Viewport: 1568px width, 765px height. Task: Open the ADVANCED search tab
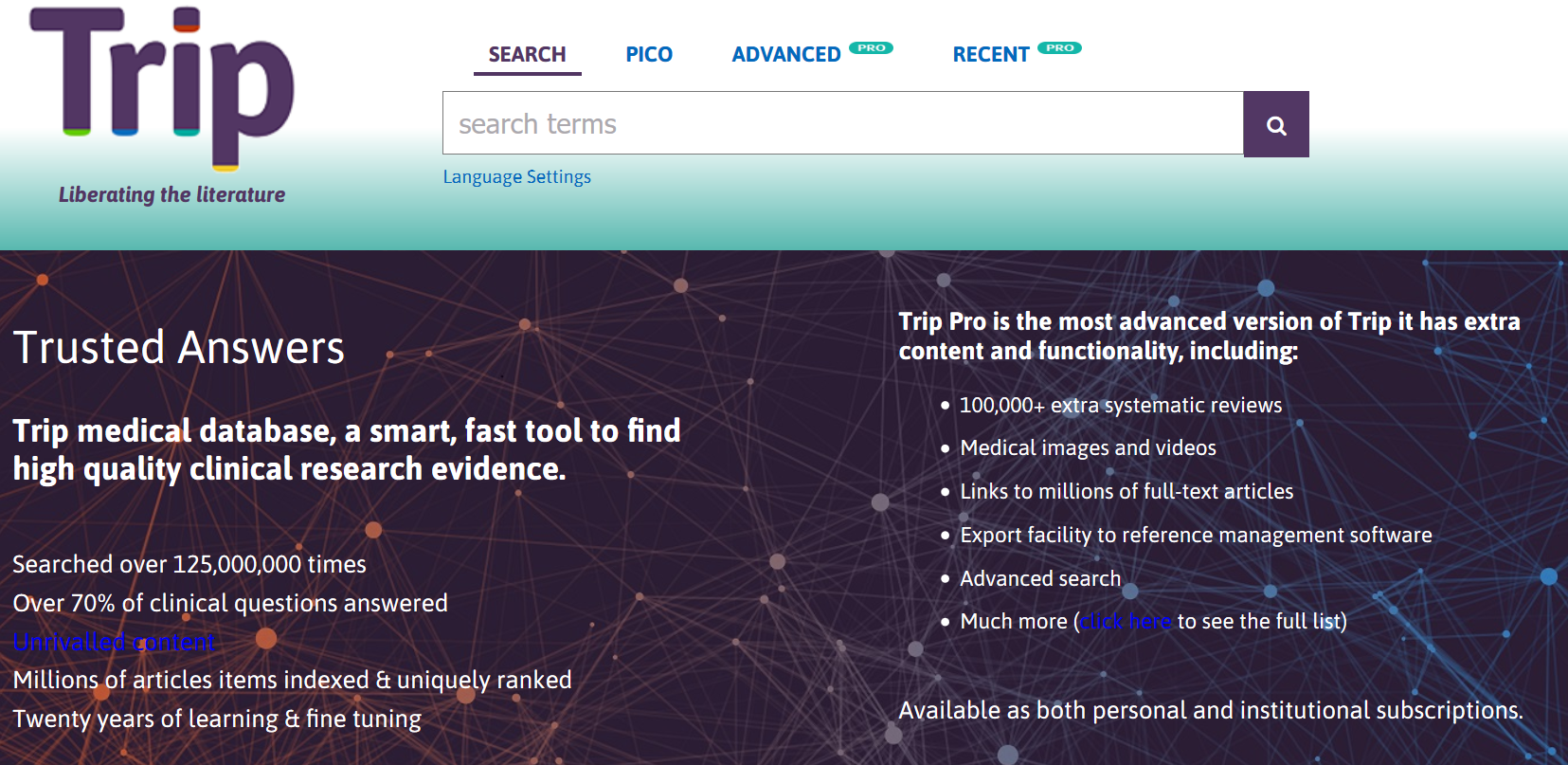point(786,55)
